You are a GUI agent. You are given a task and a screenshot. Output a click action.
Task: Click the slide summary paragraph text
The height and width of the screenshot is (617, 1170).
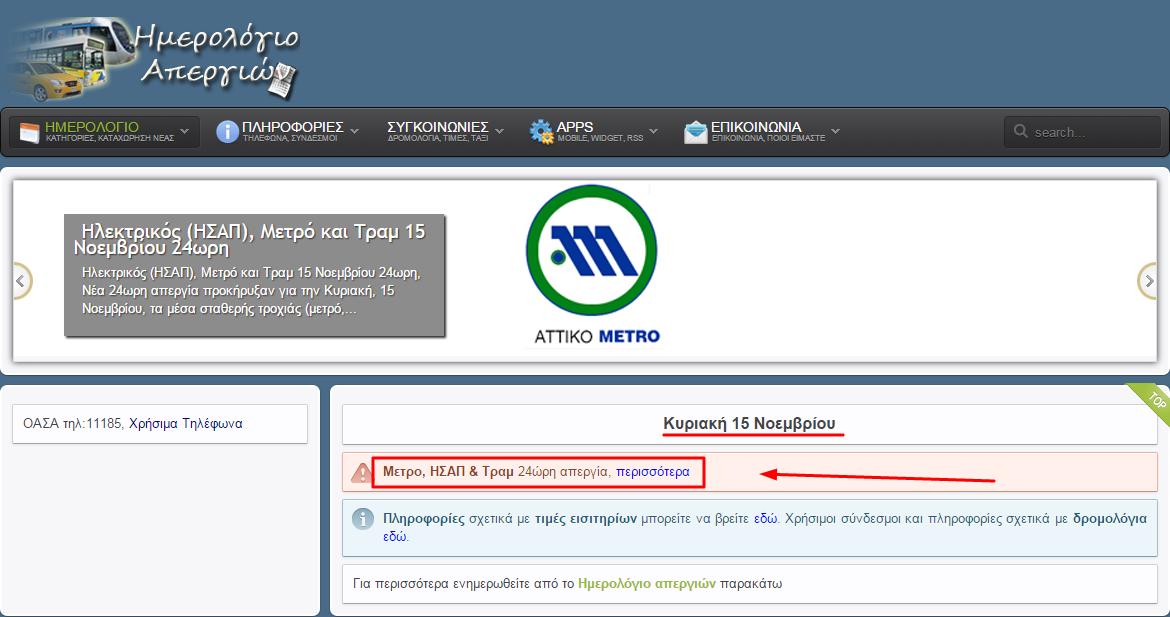click(251, 291)
